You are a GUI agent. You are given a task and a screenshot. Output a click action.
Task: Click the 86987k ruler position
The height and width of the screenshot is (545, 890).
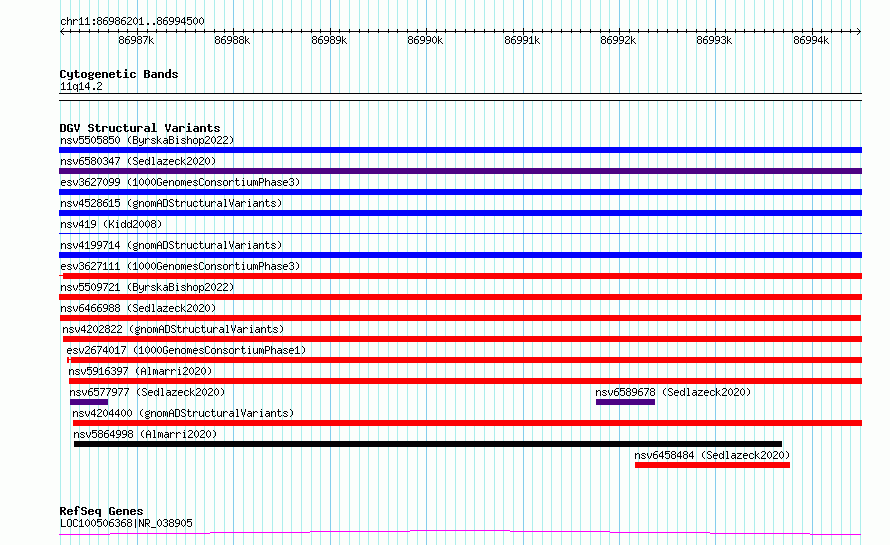coord(136,40)
